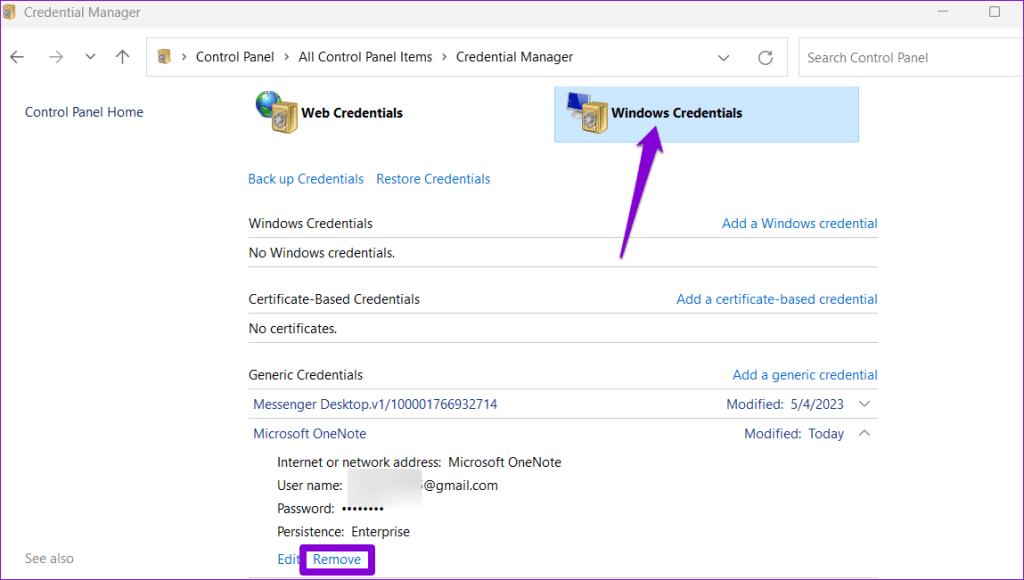Click the Web Credentials globe vault icon

point(276,112)
